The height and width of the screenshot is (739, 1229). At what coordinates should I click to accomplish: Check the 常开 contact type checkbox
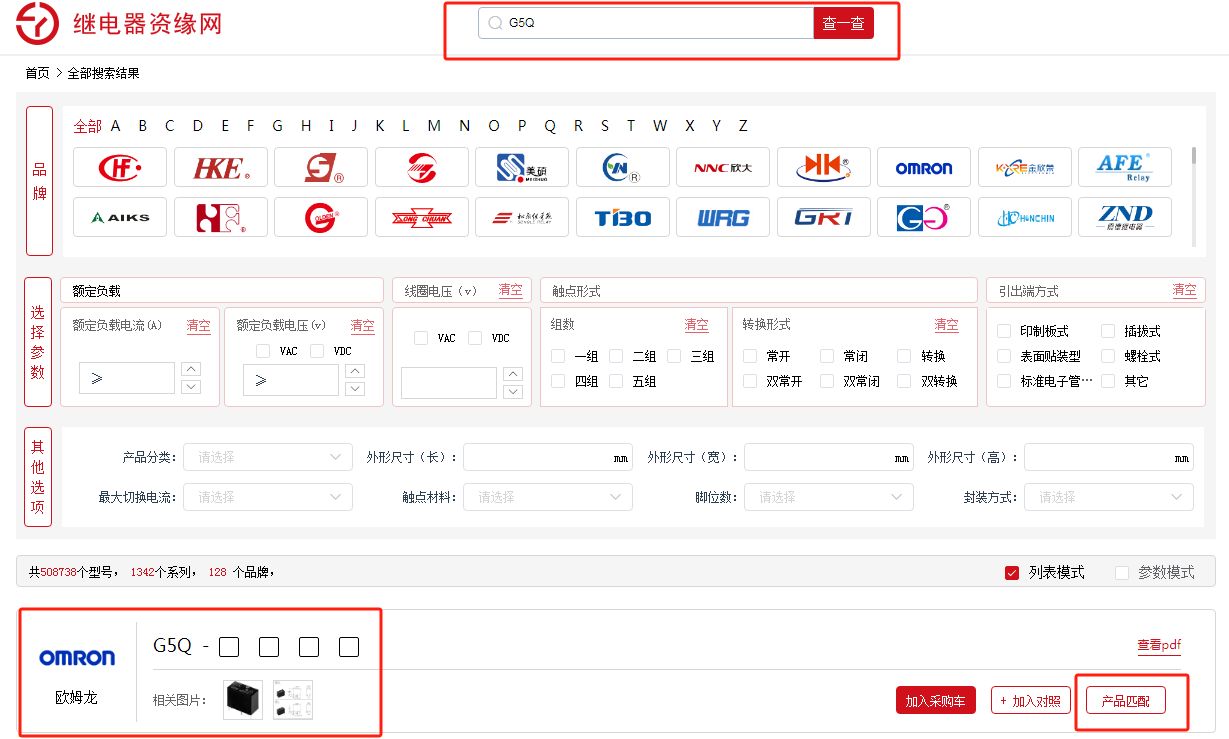coord(750,356)
